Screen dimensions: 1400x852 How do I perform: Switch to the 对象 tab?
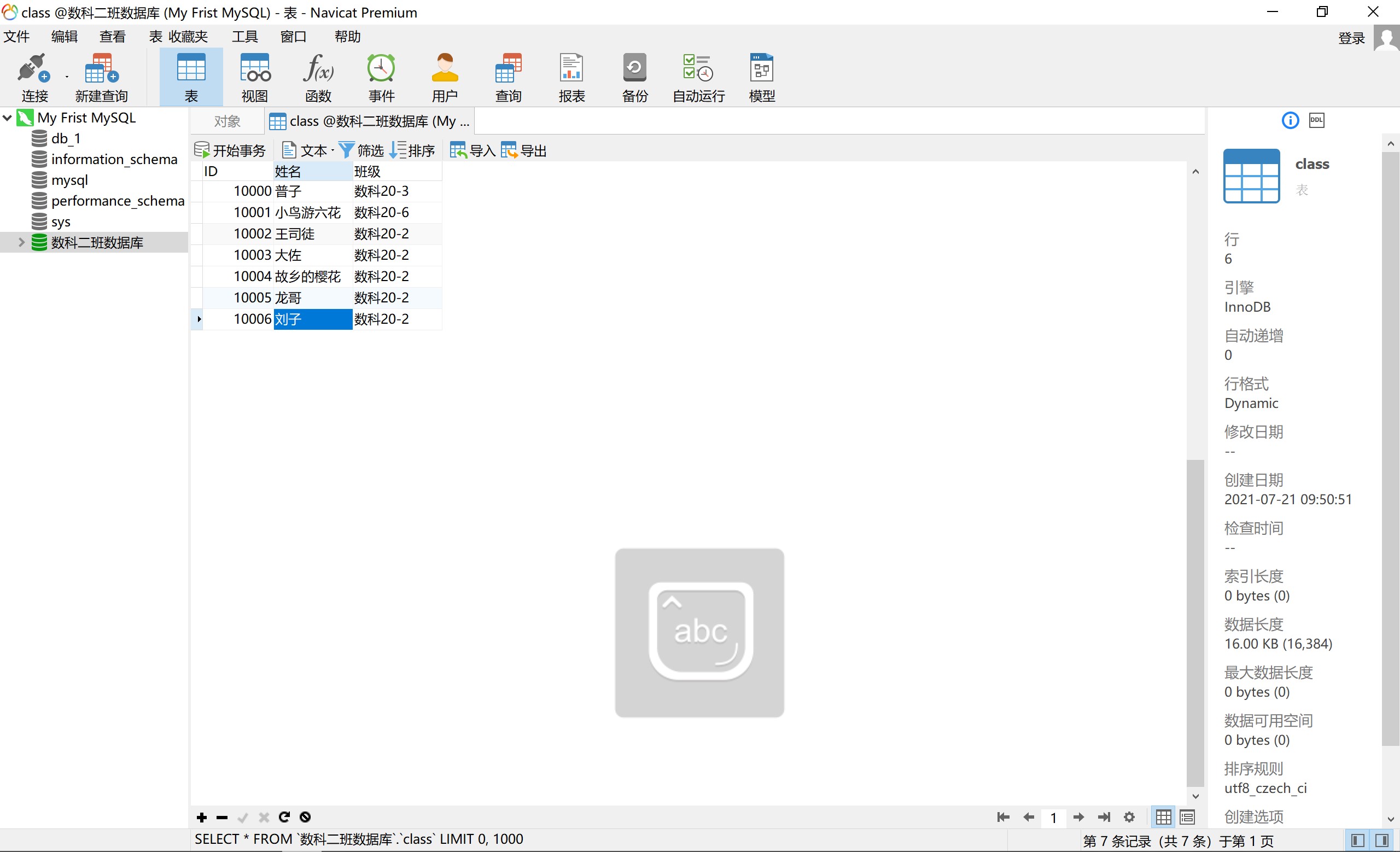point(227,121)
